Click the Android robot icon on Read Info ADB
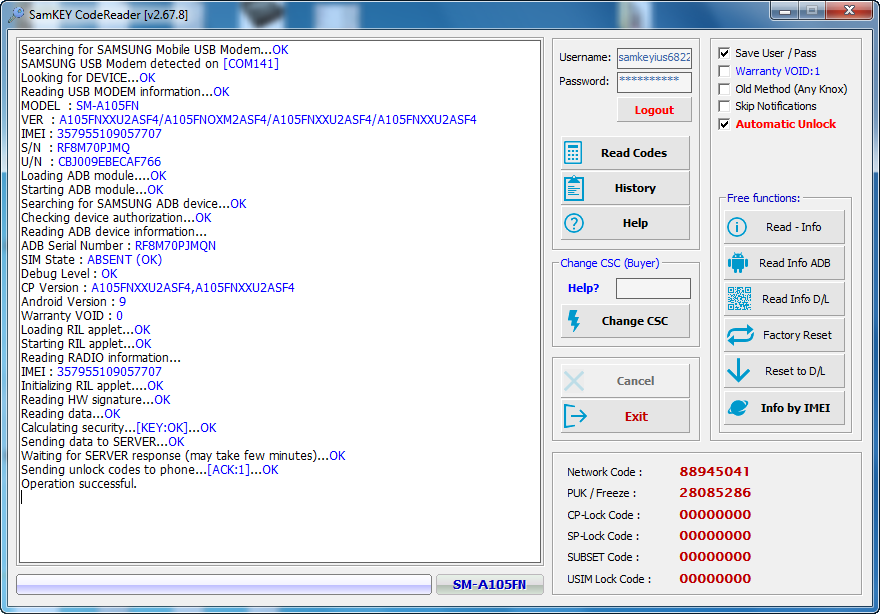Screen dimensions: 880x614 click(x=737, y=263)
